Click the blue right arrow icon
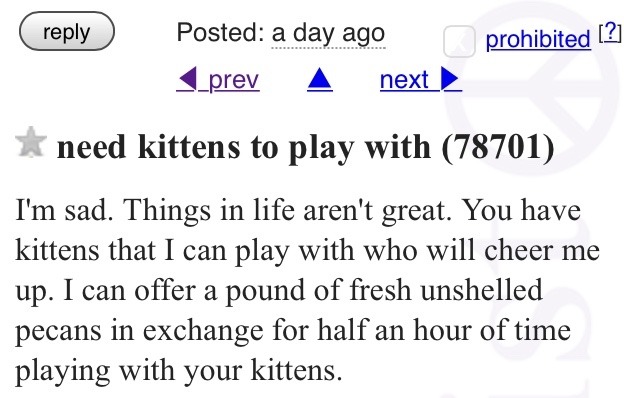624x398 pixels. click(450, 79)
